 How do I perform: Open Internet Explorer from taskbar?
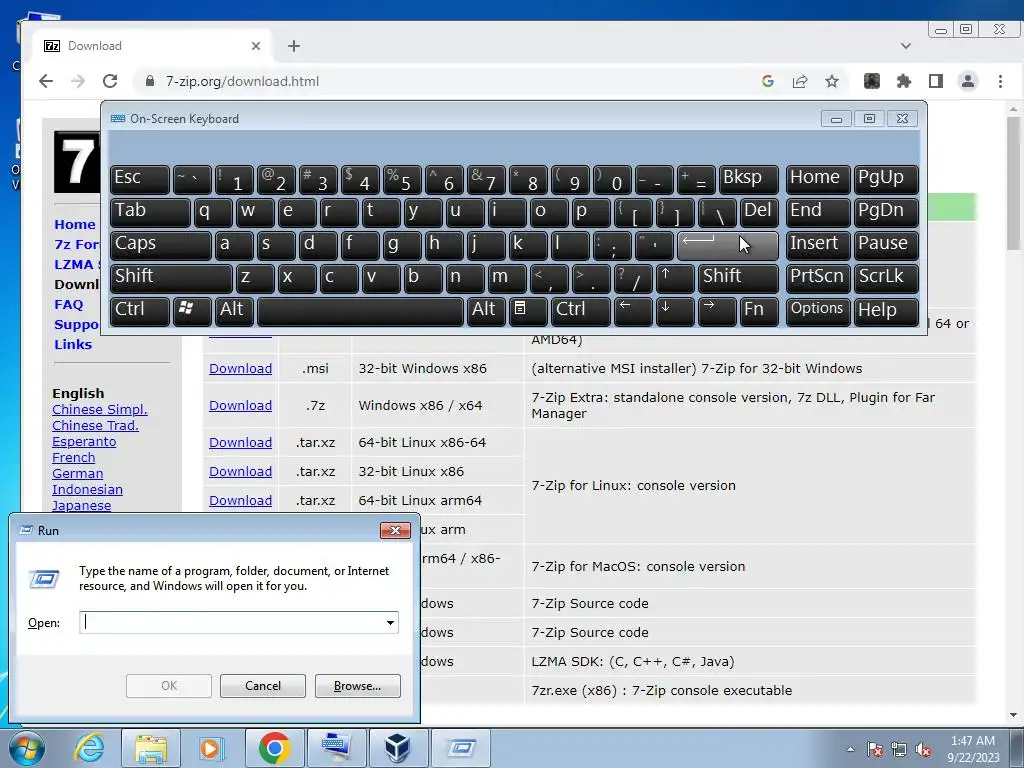[x=88, y=748]
